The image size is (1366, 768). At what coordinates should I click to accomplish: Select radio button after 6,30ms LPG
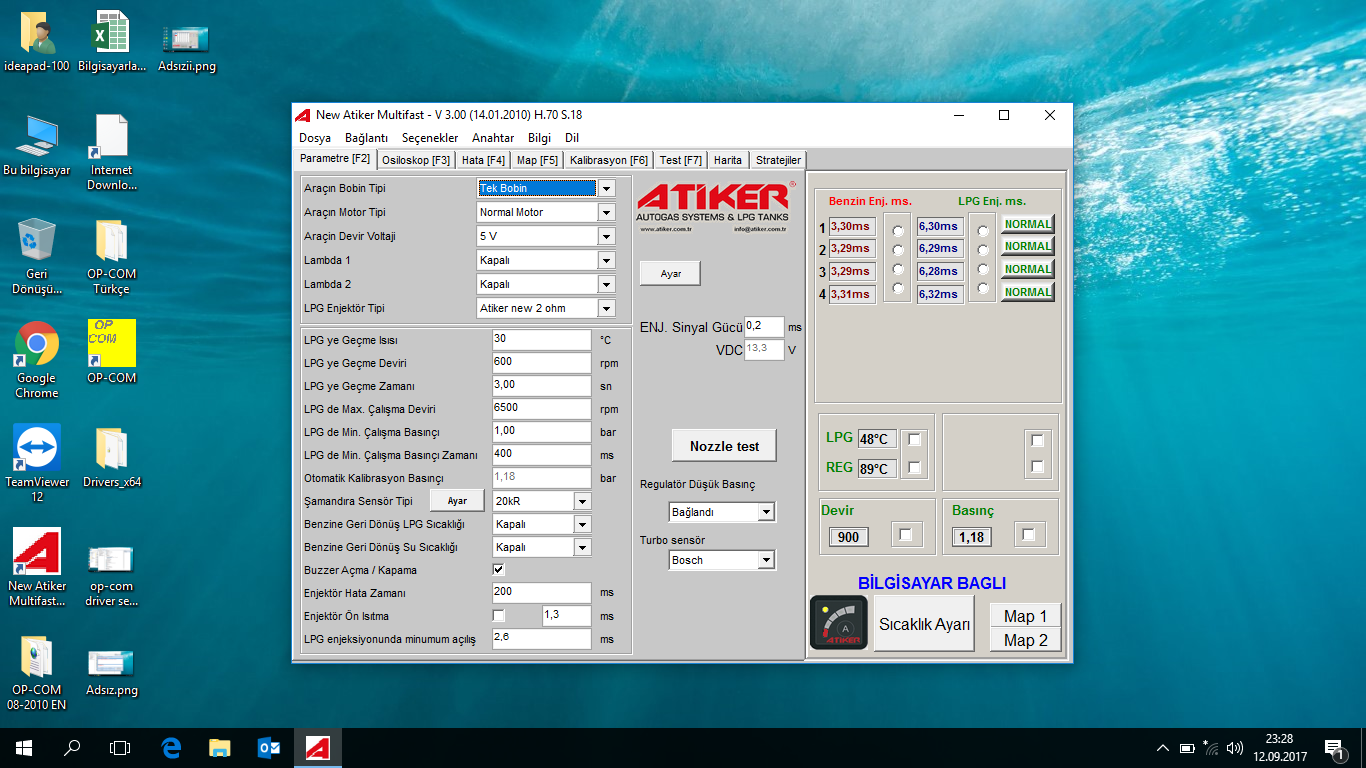(983, 231)
